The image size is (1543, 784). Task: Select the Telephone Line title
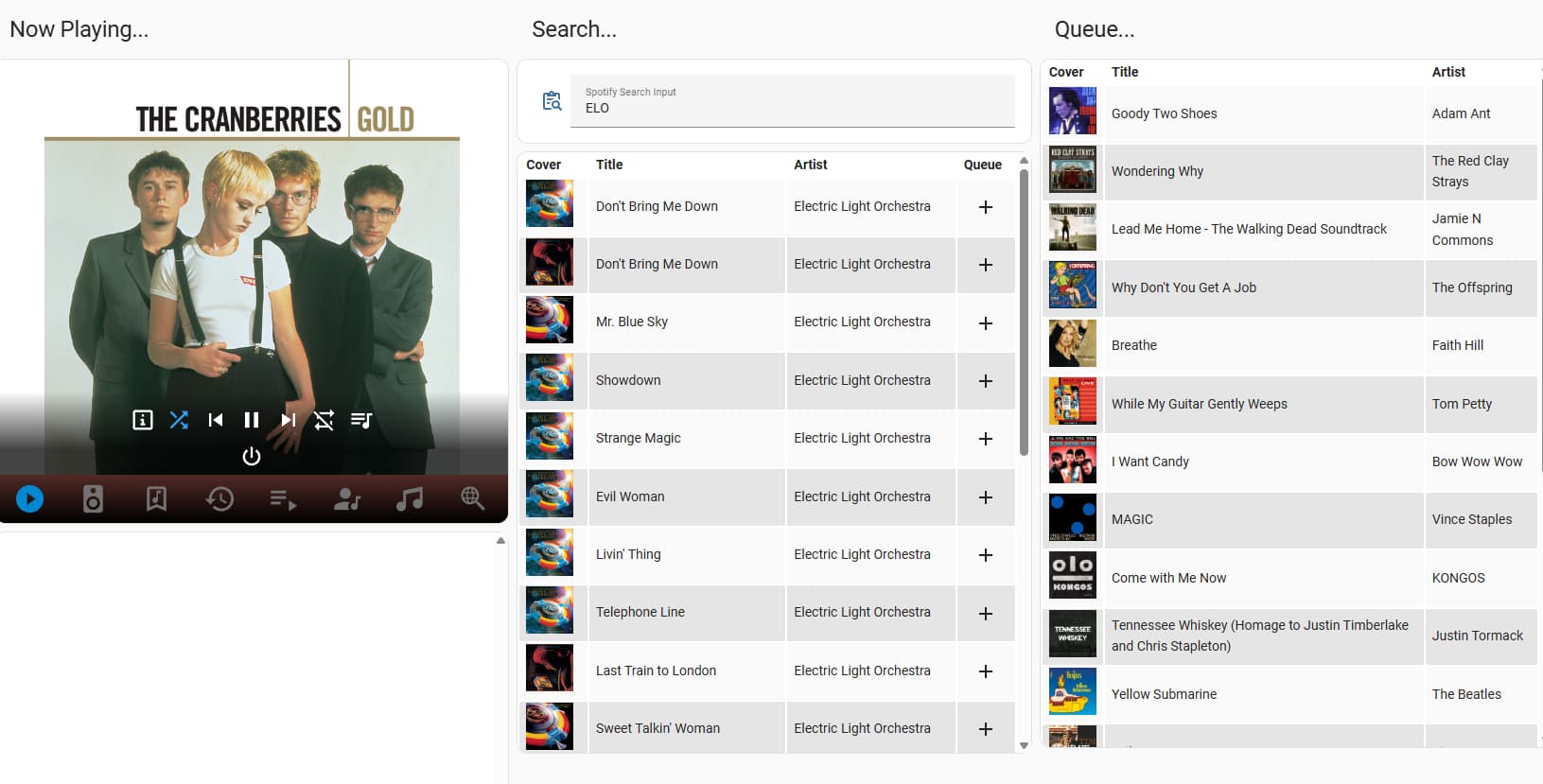pyautogui.click(x=640, y=612)
